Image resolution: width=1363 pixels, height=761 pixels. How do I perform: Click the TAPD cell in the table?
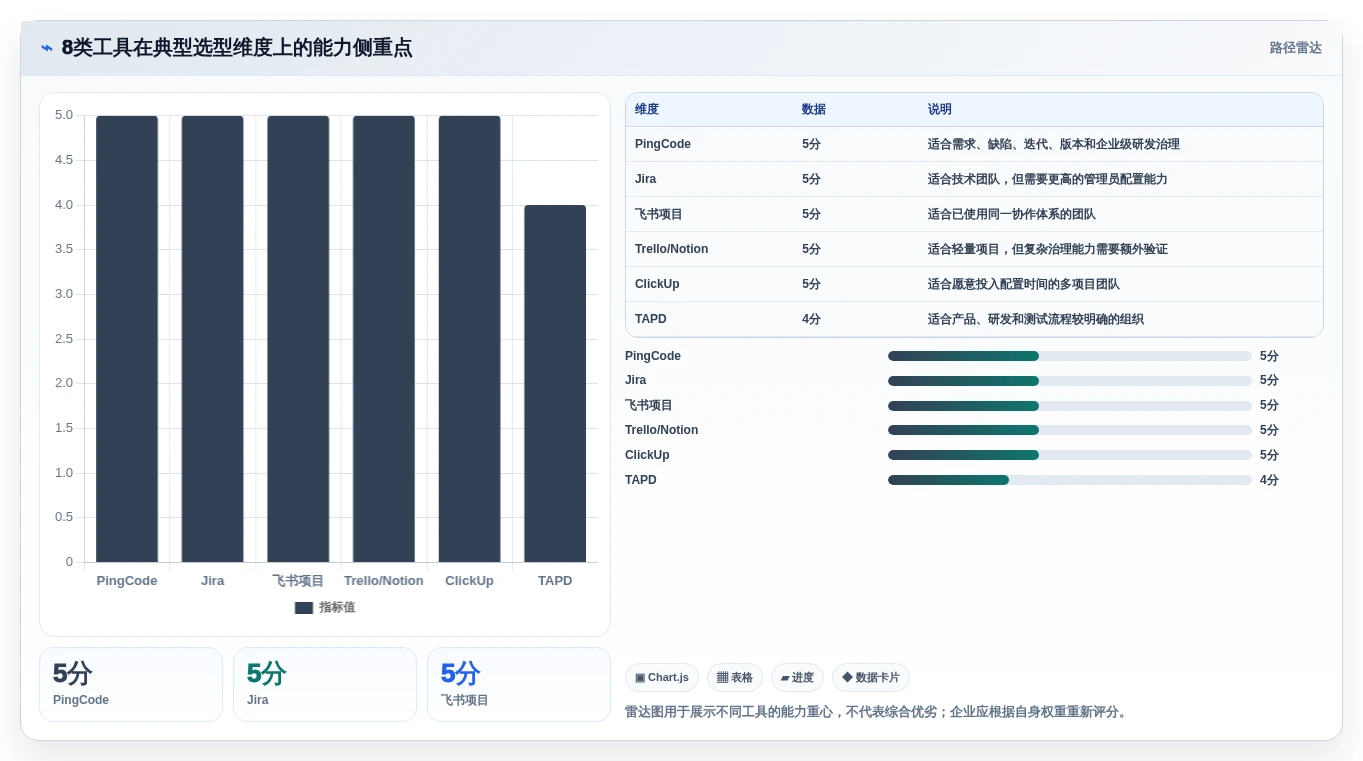[651, 319]
